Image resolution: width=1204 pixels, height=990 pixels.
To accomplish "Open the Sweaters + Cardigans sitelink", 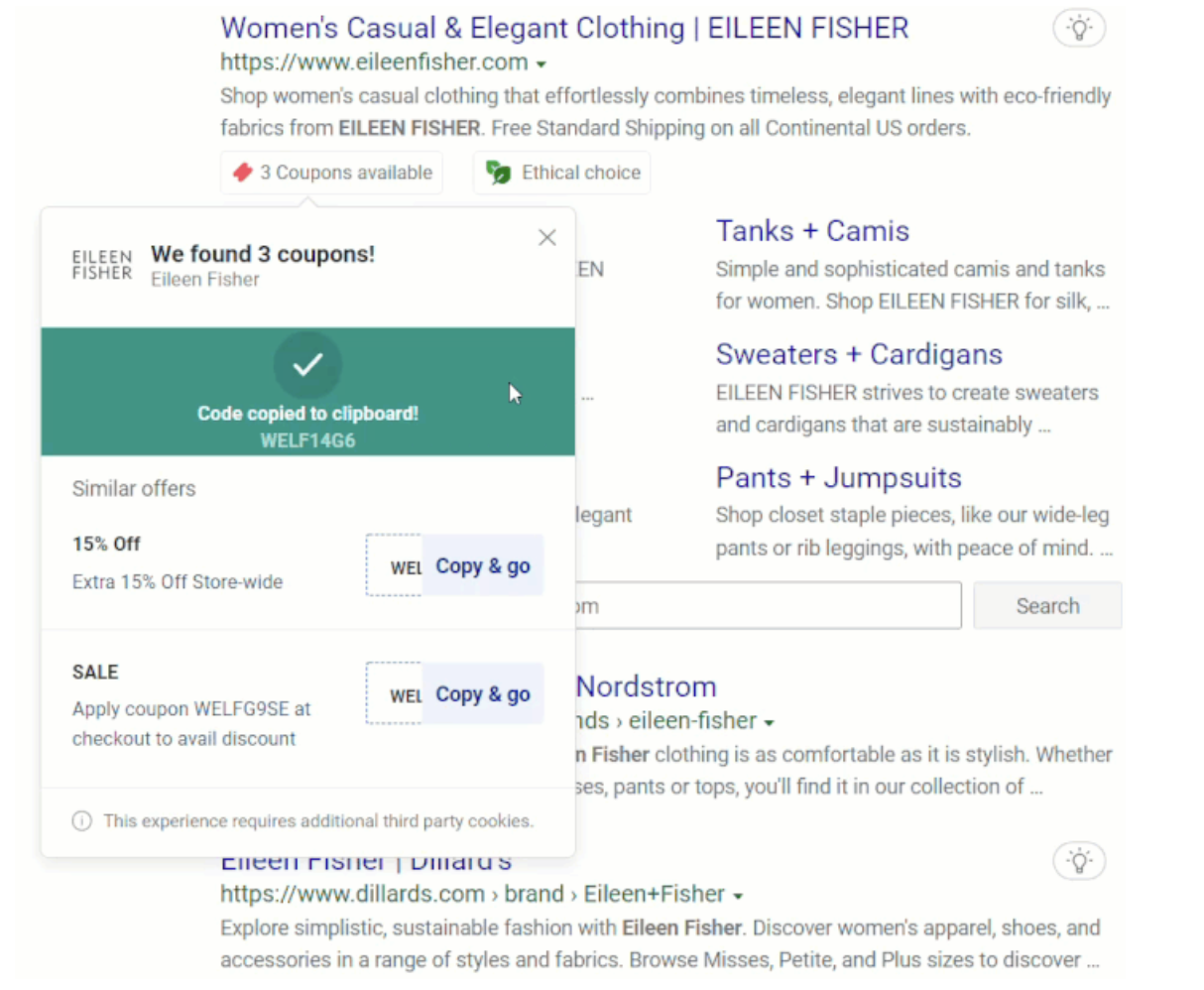I will [859, 354].
